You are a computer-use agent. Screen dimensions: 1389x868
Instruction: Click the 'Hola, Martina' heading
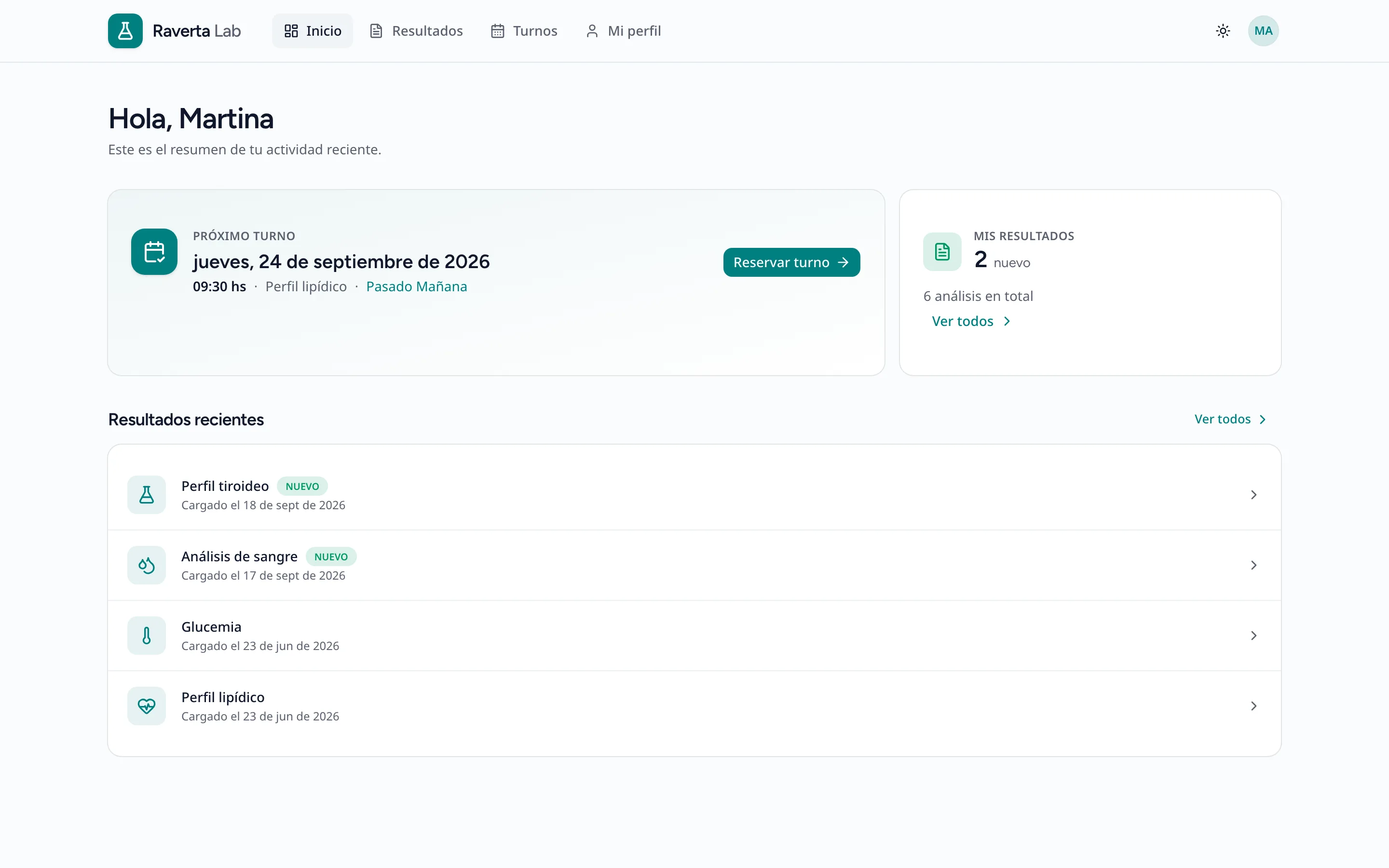point(191,119)
